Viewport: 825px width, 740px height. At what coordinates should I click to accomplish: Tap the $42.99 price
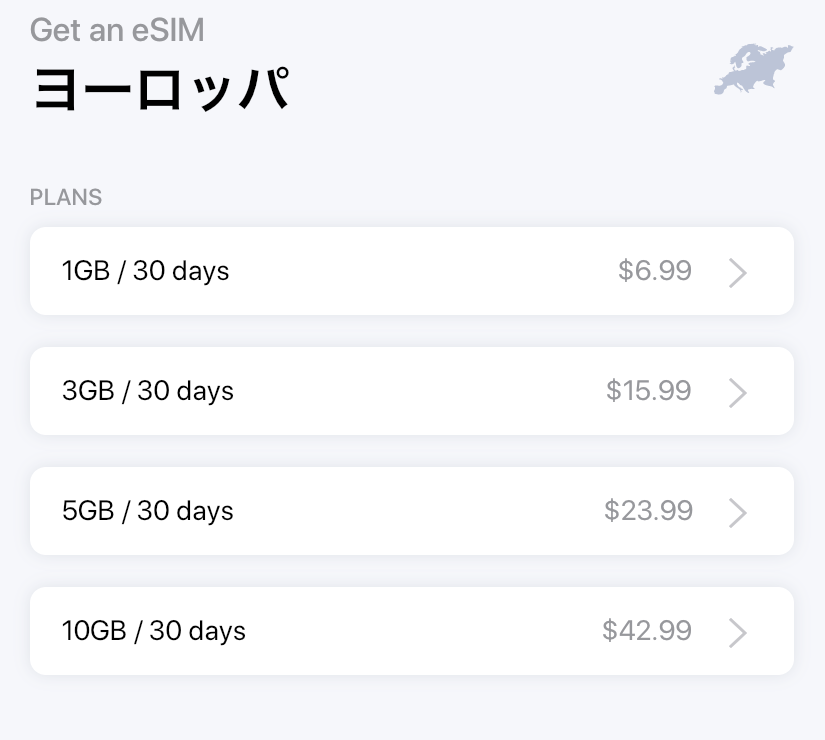[x=647, y=631]
